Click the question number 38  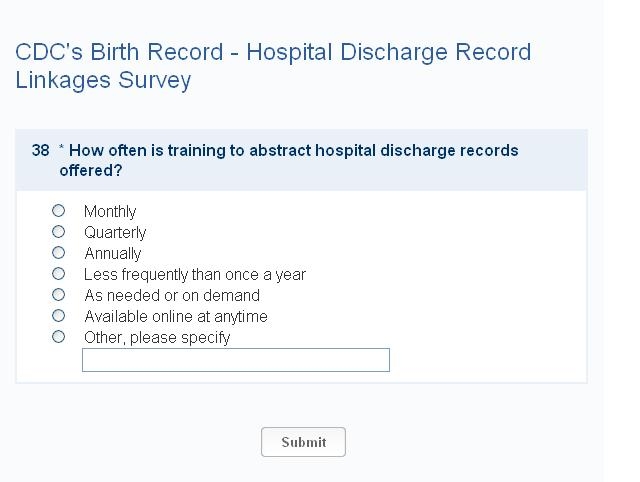40,151
